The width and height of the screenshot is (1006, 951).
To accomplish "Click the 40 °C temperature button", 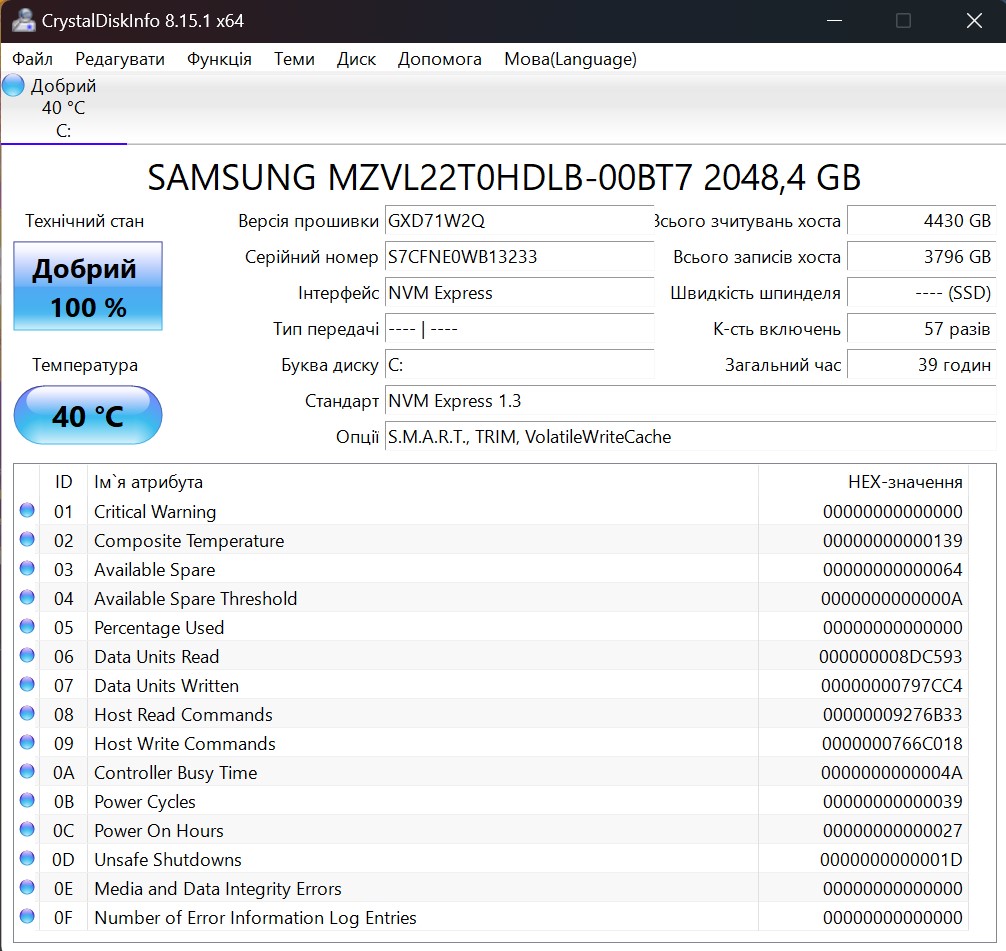I will [x=88, y=415].
